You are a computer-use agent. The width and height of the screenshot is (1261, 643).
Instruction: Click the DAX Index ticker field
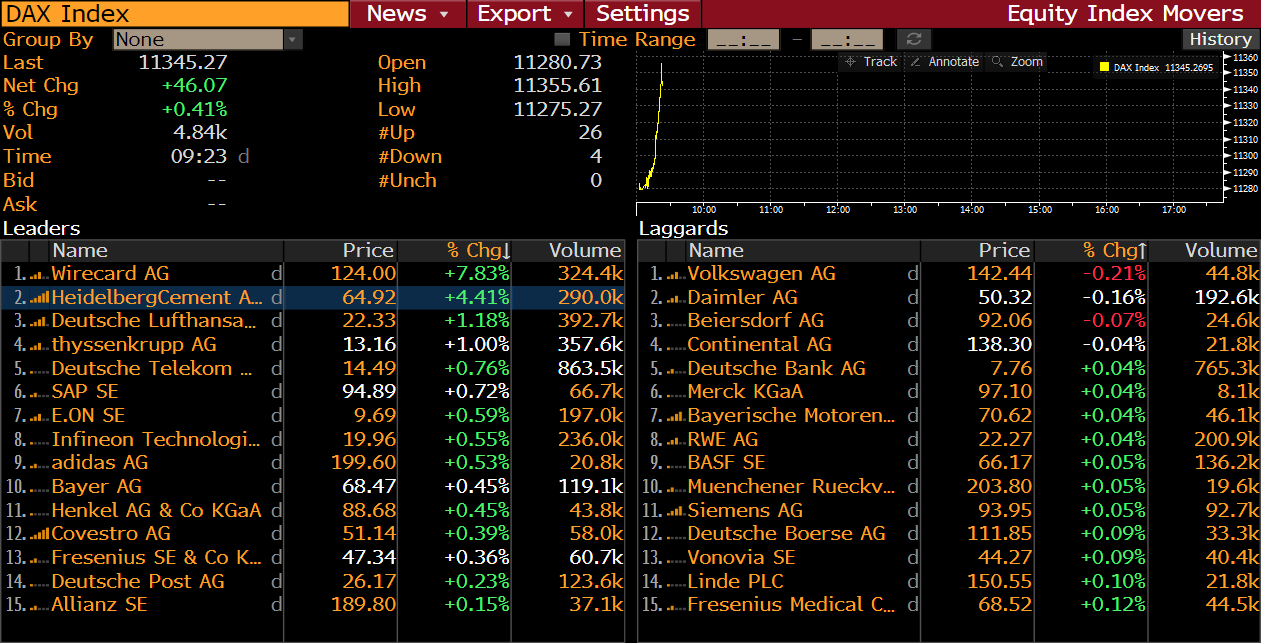pos(174,14)
